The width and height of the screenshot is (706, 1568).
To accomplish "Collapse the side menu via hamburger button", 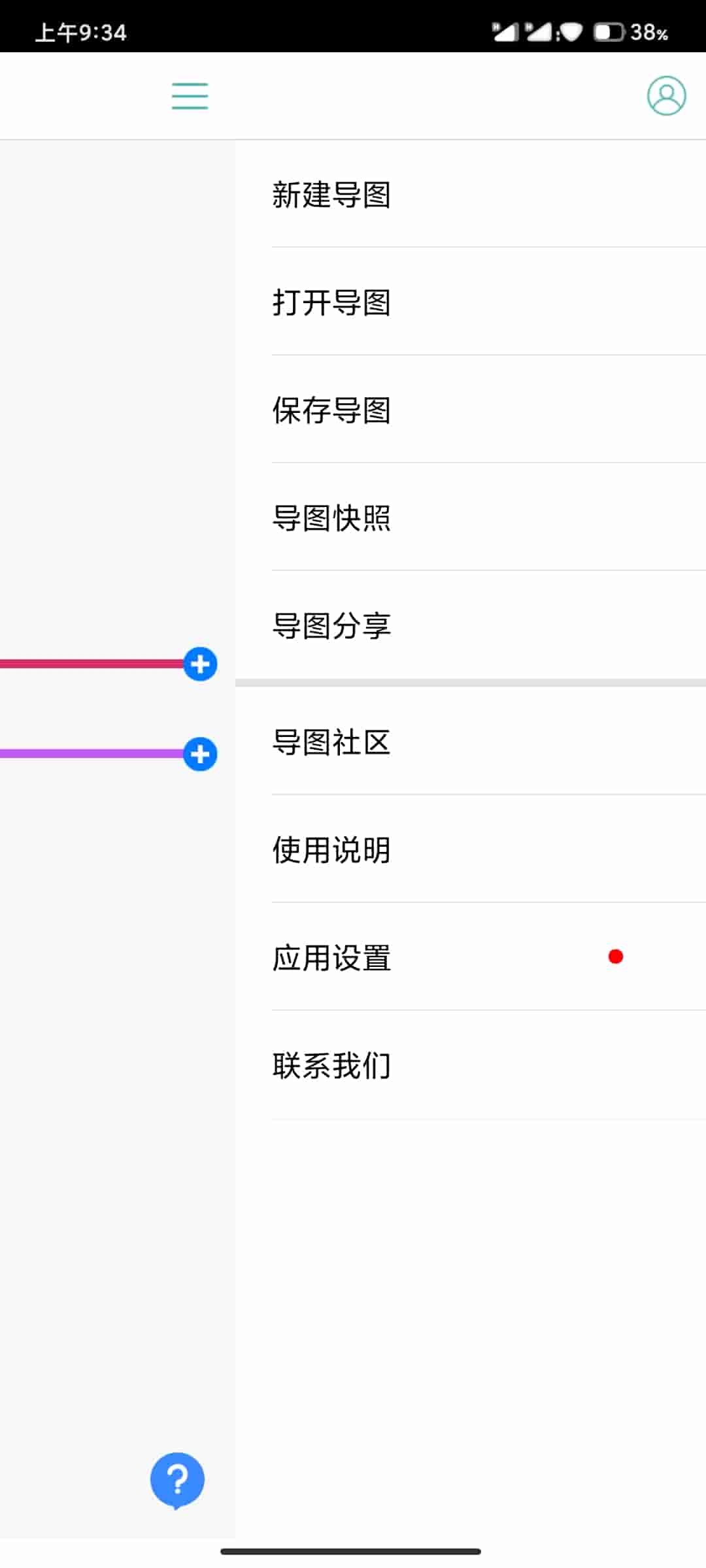I will pos(188,95).
